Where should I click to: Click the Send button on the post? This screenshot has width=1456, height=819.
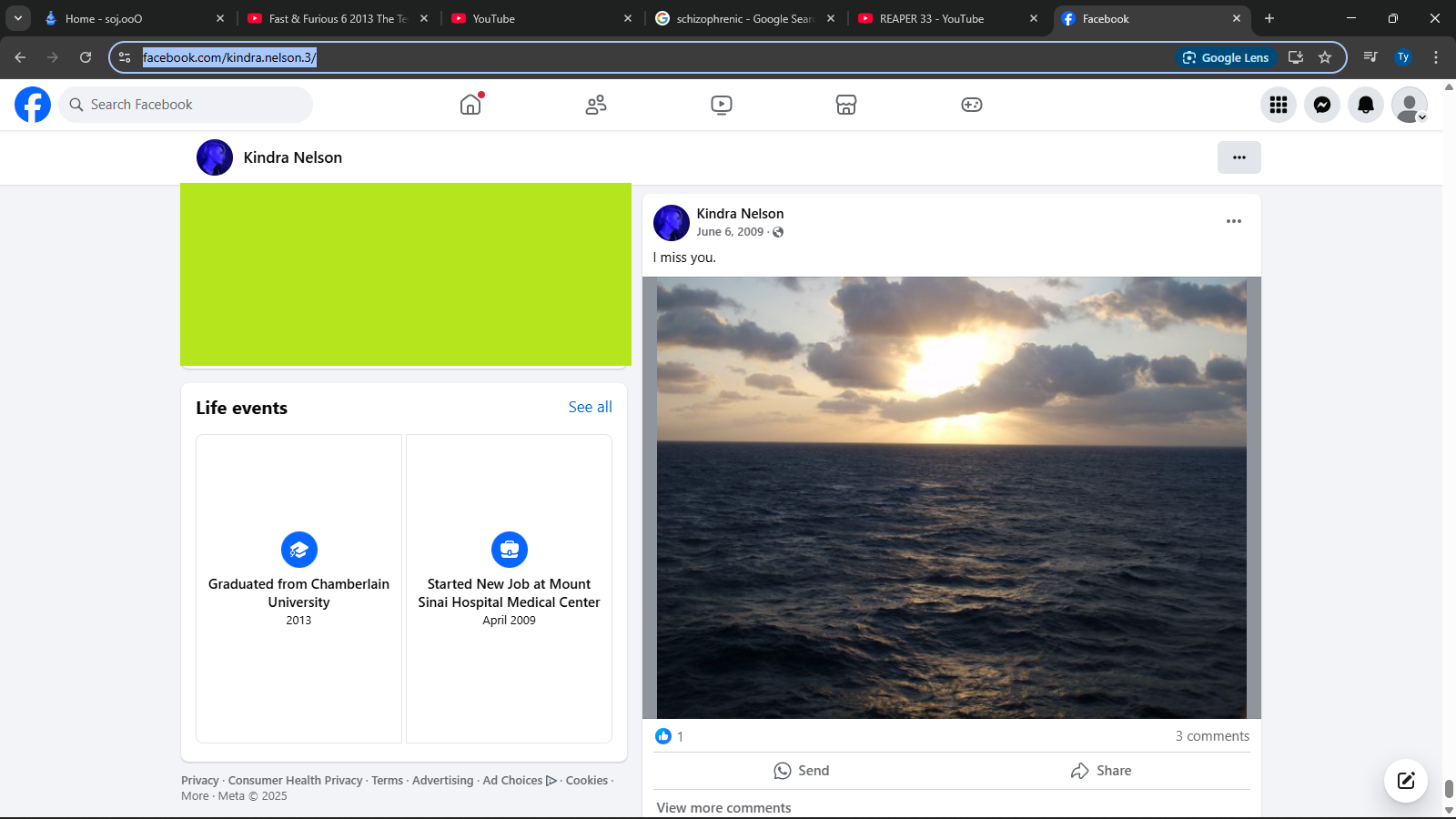(802, 771)
